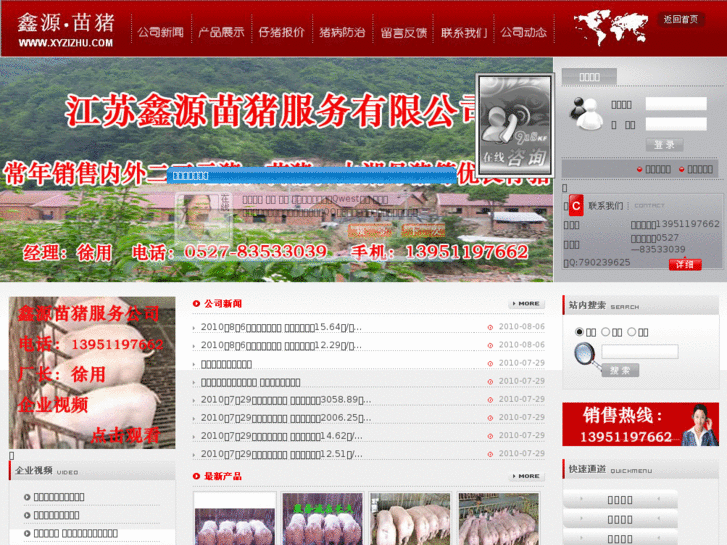This screenshot has width=727, height=545.
Task: Click the first 快速通道 quick menu button
Action: click(x=620, y=500)
